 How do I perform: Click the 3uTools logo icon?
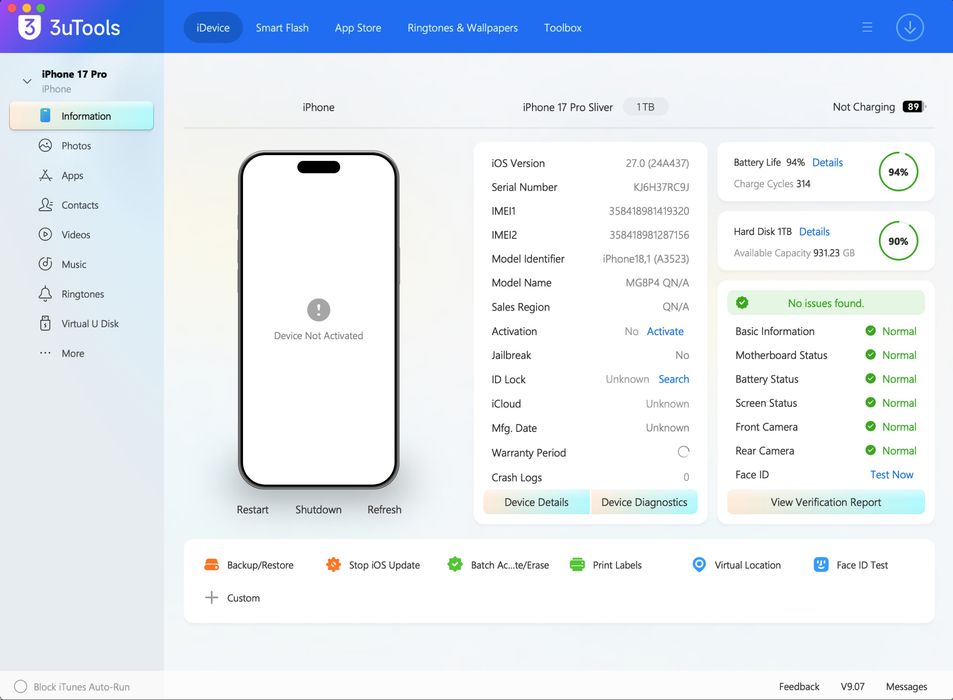click(x=29, y=27)
